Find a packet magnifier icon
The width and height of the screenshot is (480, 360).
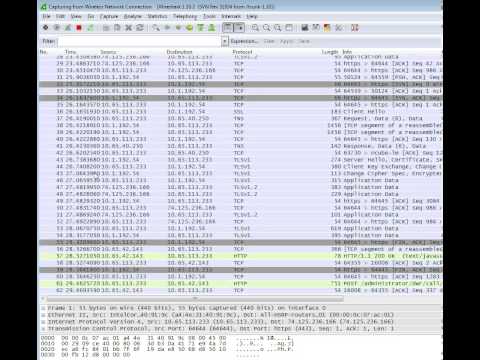tap(156, 28)
